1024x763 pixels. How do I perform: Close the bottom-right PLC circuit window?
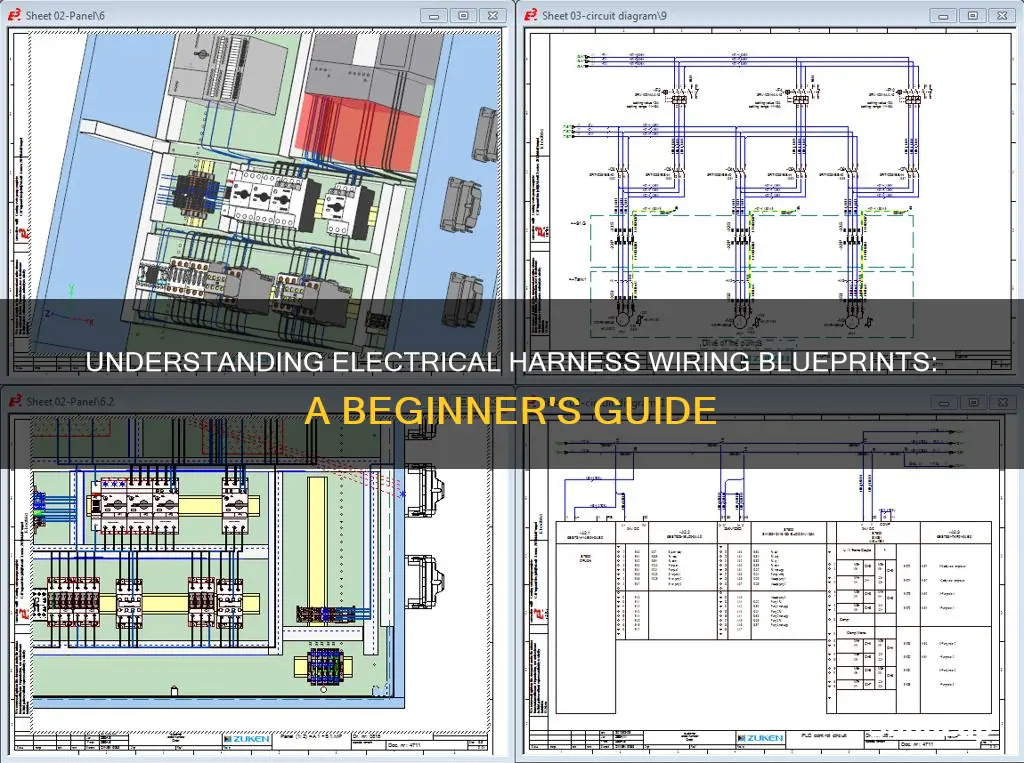(1002, 402)
